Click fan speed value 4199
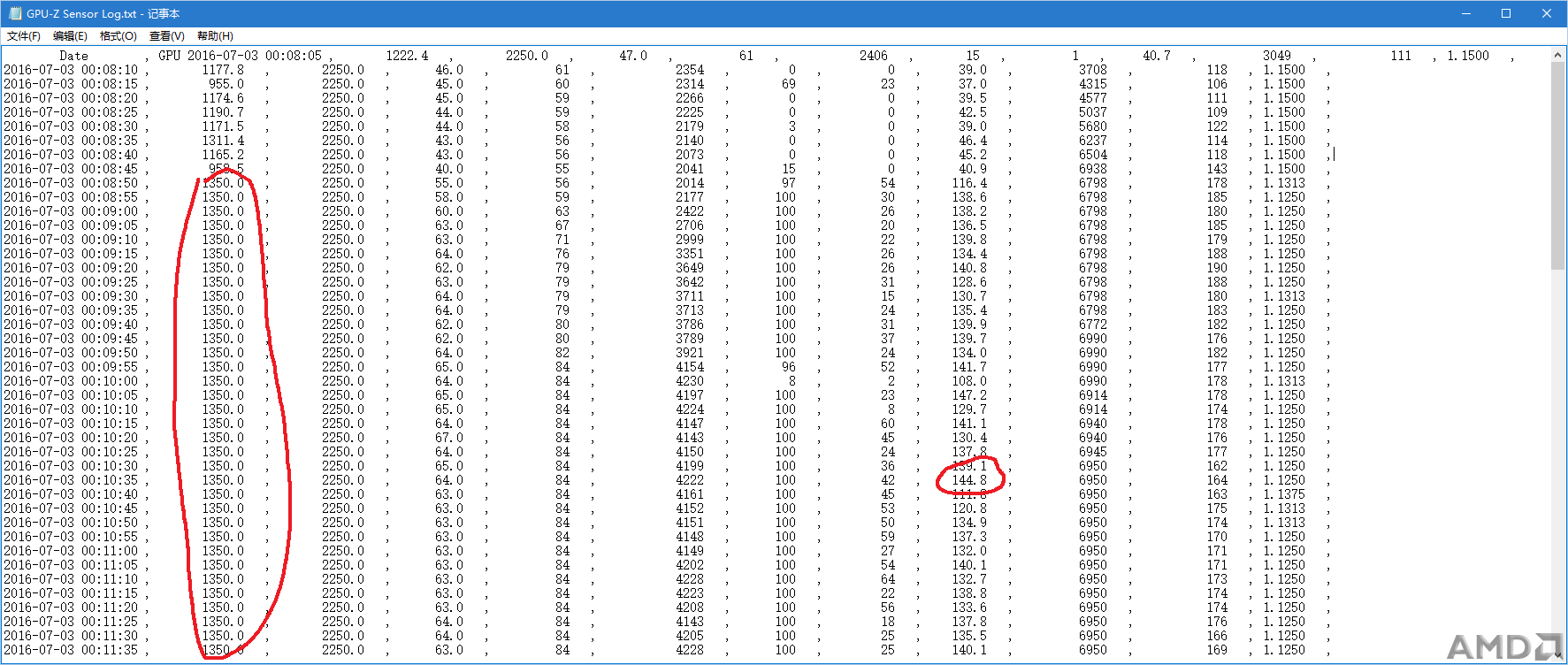Image resolution: width=1568 pixels, height=665 pixels. [x=690, y=466]
